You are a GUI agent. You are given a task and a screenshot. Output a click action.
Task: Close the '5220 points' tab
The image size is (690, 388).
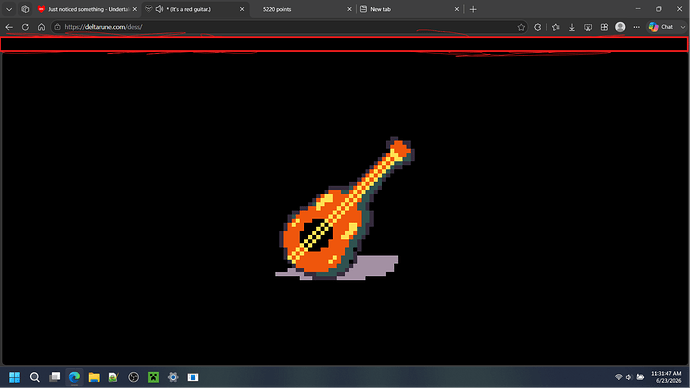[349, 9]
